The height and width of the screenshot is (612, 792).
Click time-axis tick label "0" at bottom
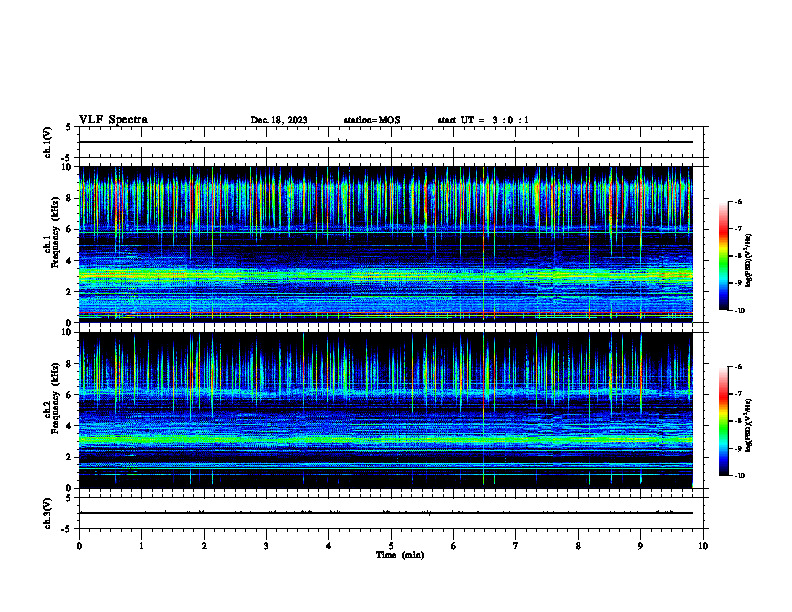tap(79, 546)
